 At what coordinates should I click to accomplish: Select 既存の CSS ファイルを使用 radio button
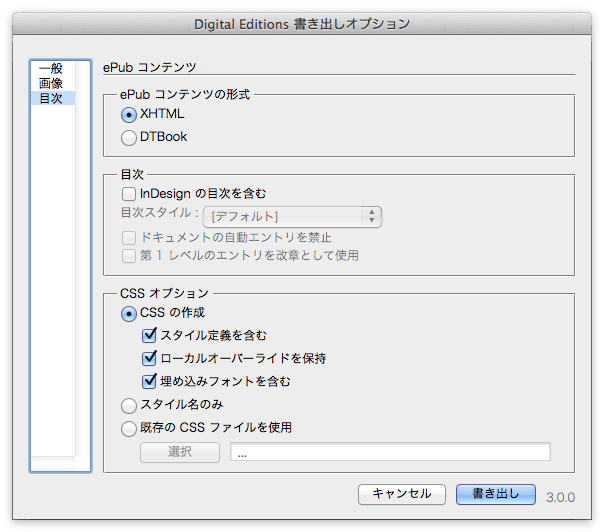(129, 428)
